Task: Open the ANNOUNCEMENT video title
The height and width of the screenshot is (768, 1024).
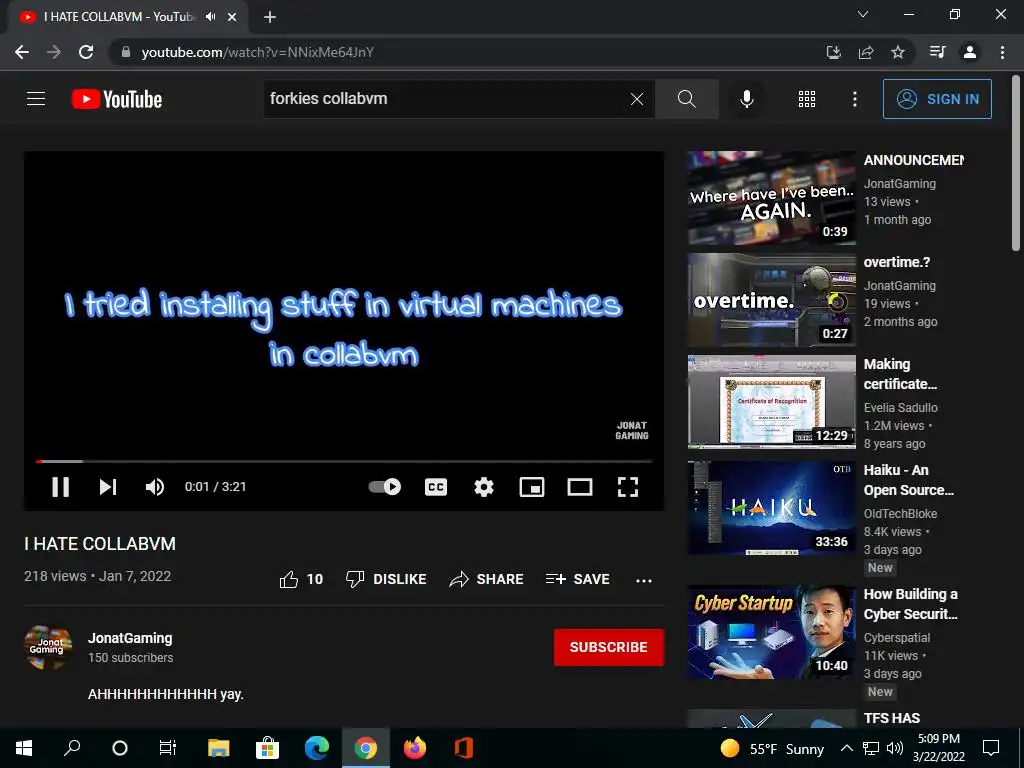Action: [x=914, y=160]
